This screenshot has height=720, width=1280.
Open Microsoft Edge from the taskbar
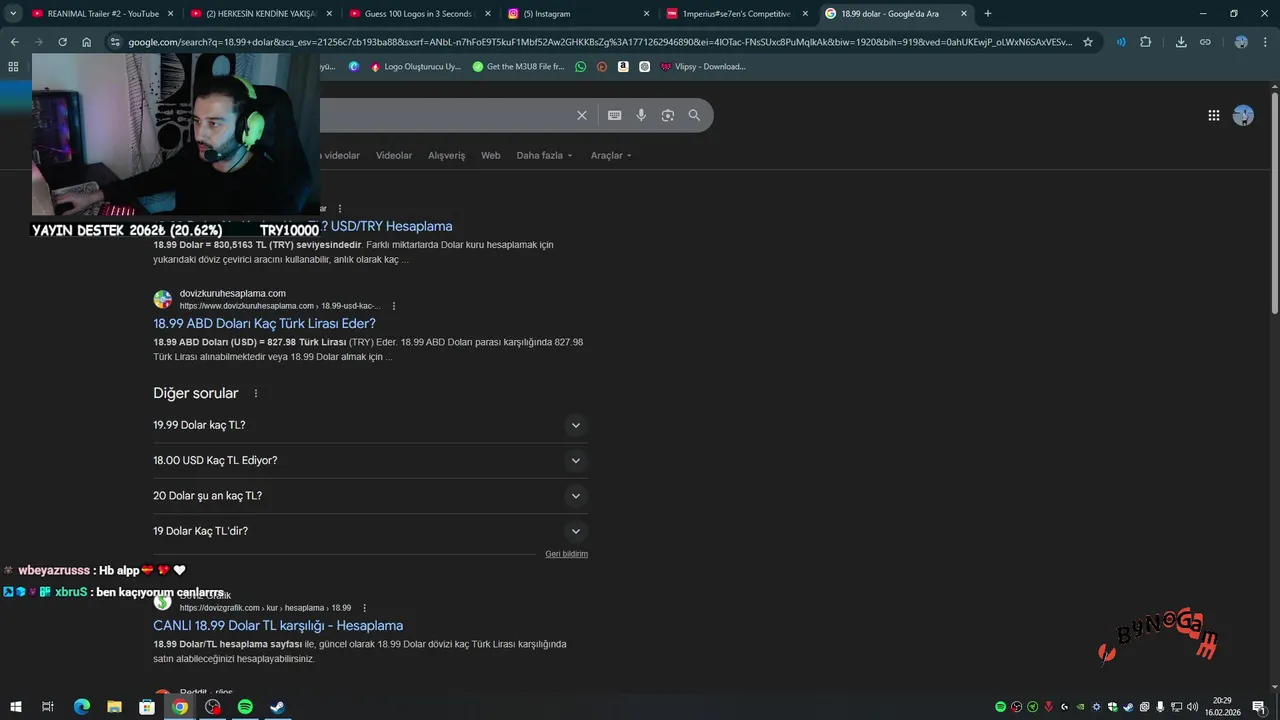(82, 707)
